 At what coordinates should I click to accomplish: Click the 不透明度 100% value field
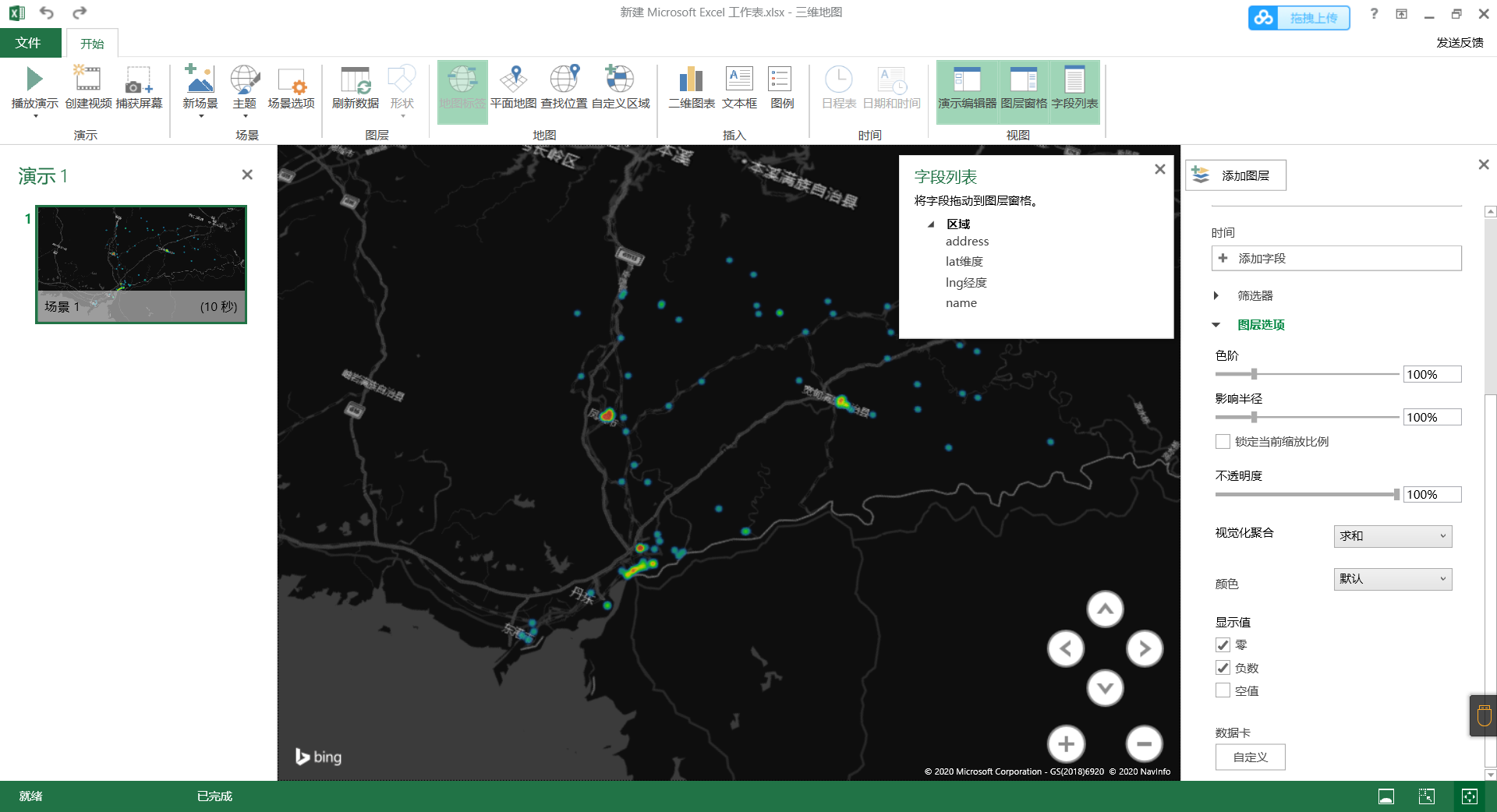pyautogui.click(x=1432, y=494)
